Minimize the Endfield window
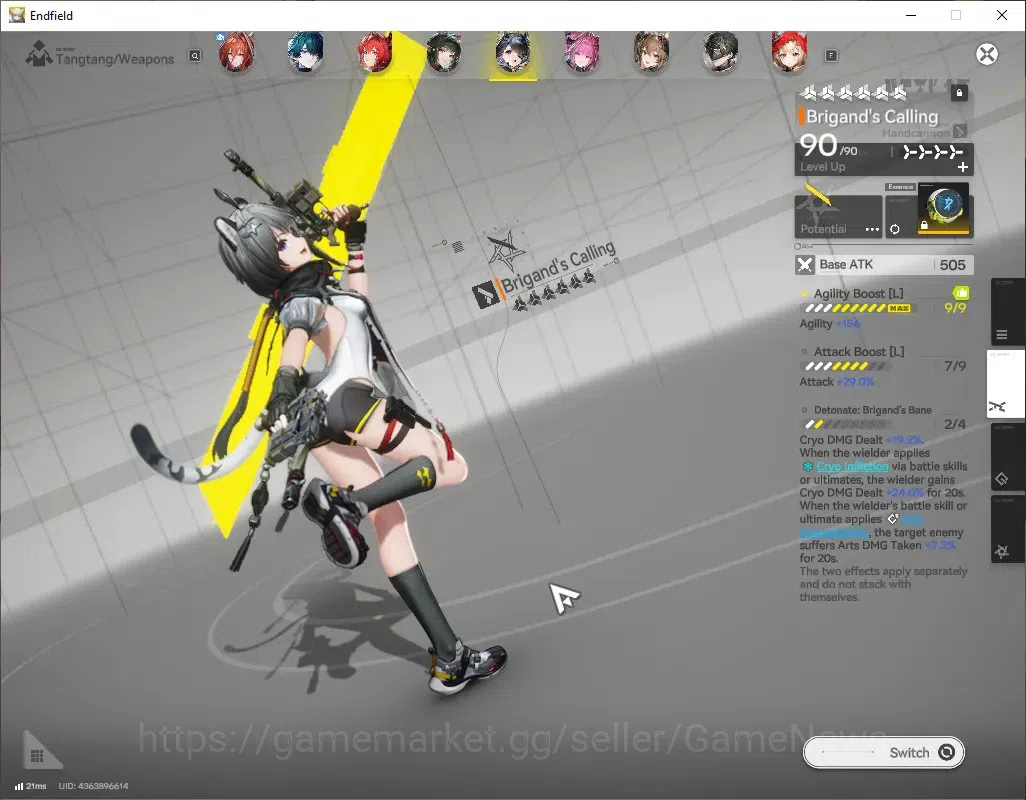Image resolution: width=1026 pixels, height=800 pixels. [x=911, y=15]
